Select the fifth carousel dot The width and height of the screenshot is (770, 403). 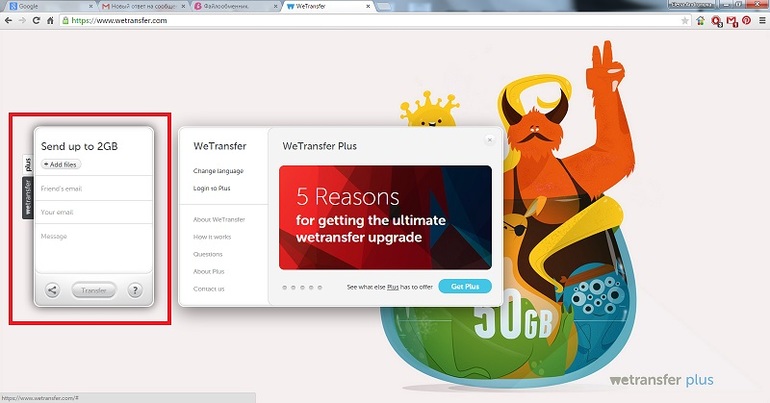tap(320, 288)
